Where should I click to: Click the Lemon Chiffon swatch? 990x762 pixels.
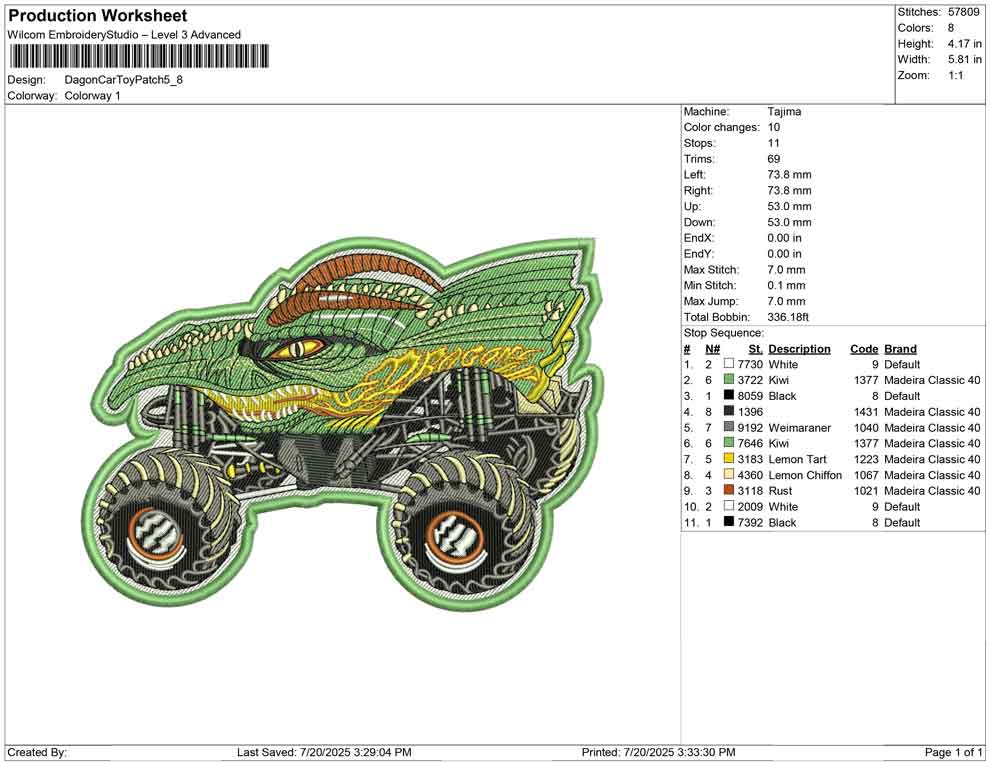click(x=729, y=474)
